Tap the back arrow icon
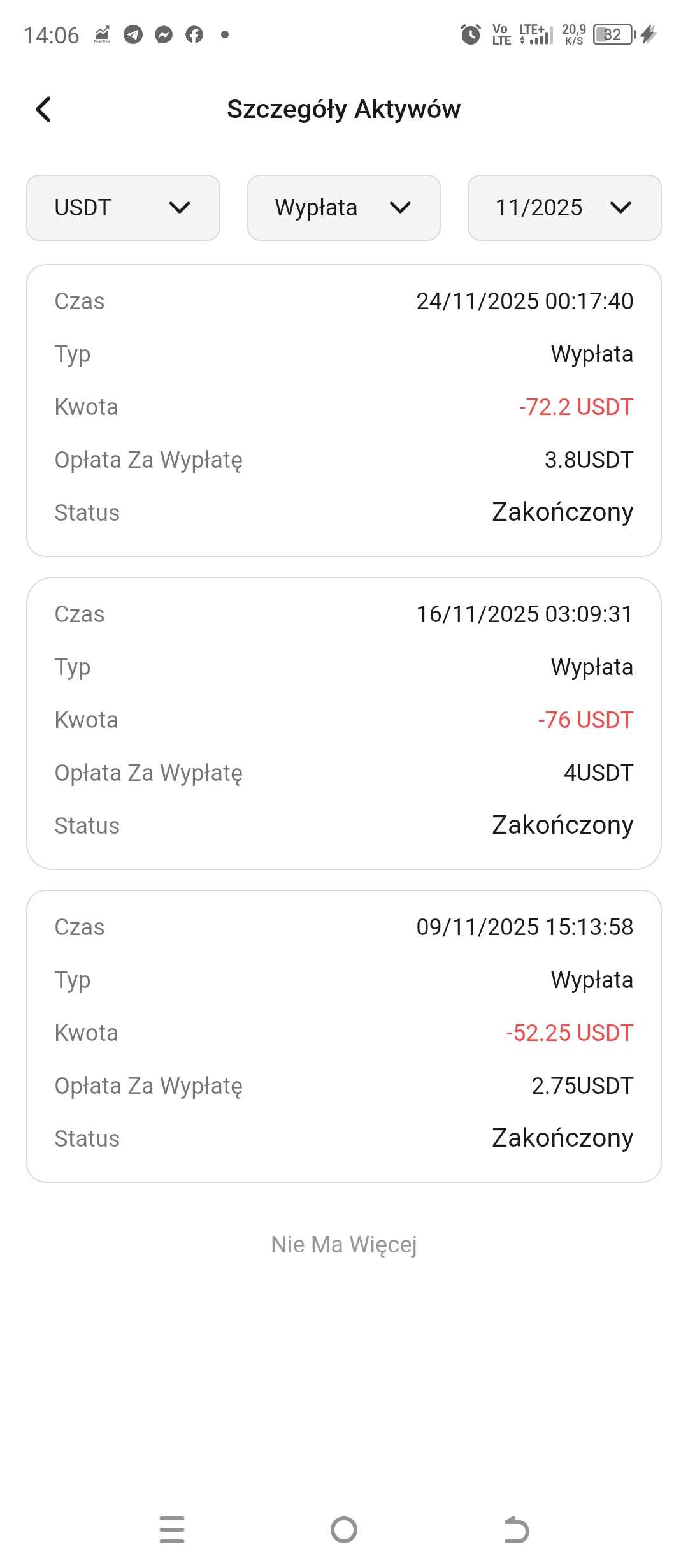Viewport: 688px width, 1568px height. click(x=43, y=109)
